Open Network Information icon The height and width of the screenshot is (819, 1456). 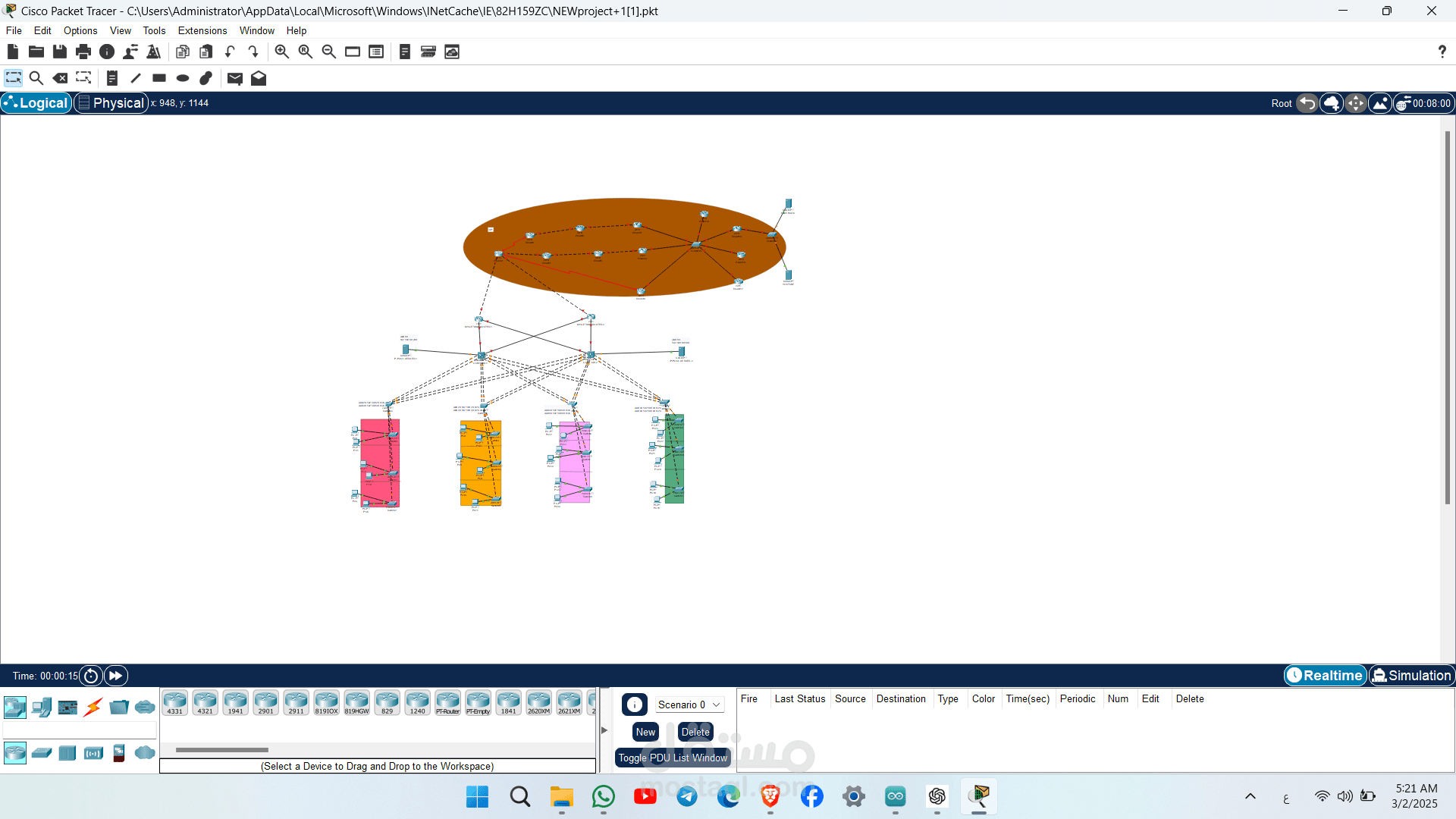pos(107,52)
